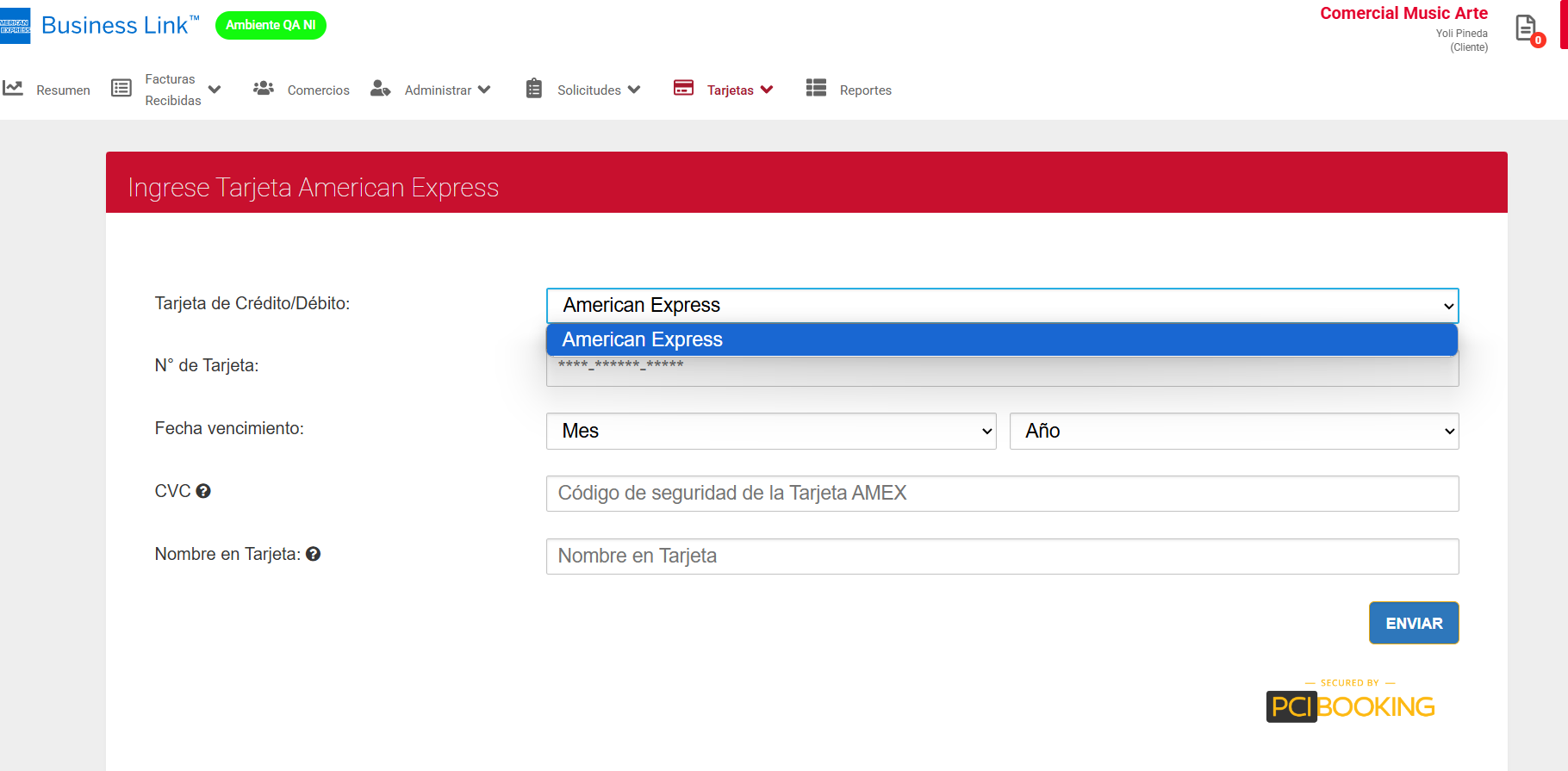This screenshot has height=771, width=1568.
Task: Click the Resumen chart icon
Action: 13,89
